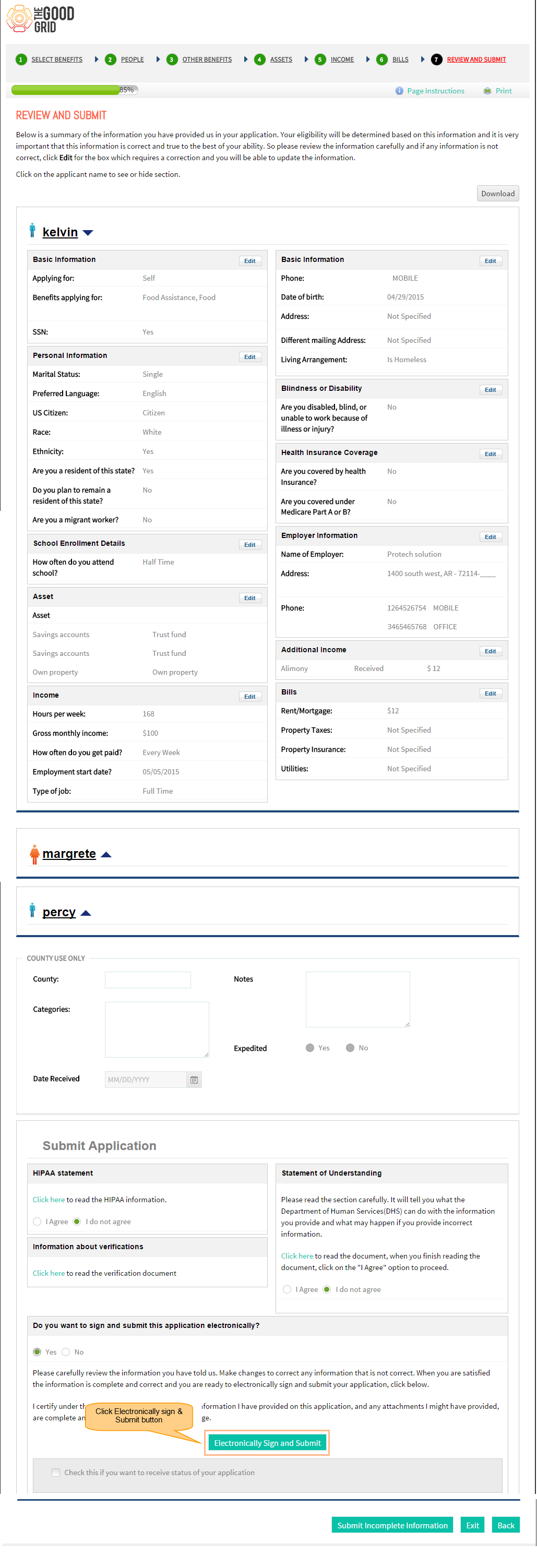Screen dimensions: 537x1568
Task: Select Yes for Expedited
Action: click(310, 1048)
